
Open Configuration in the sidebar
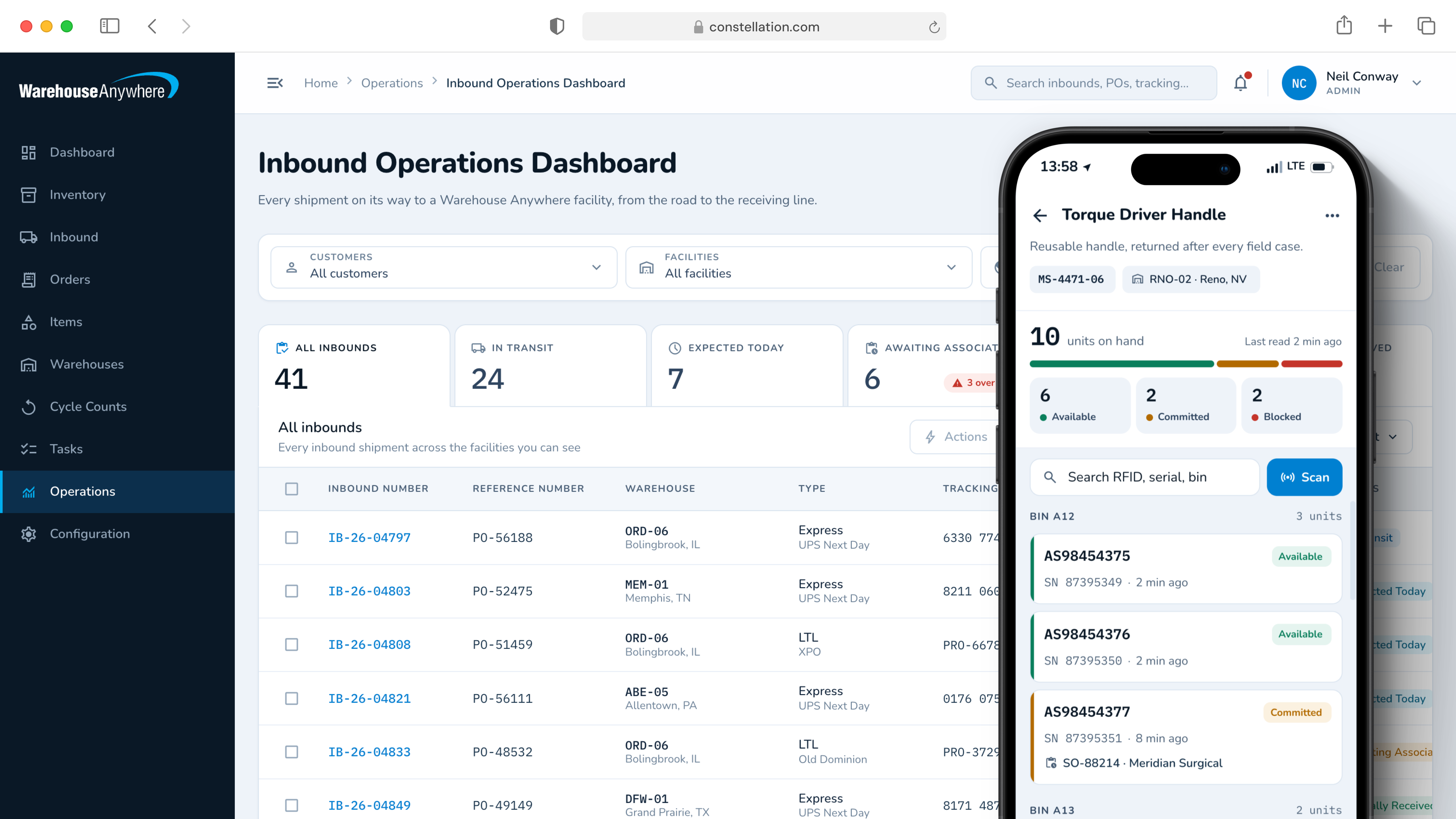pos(117,534)
